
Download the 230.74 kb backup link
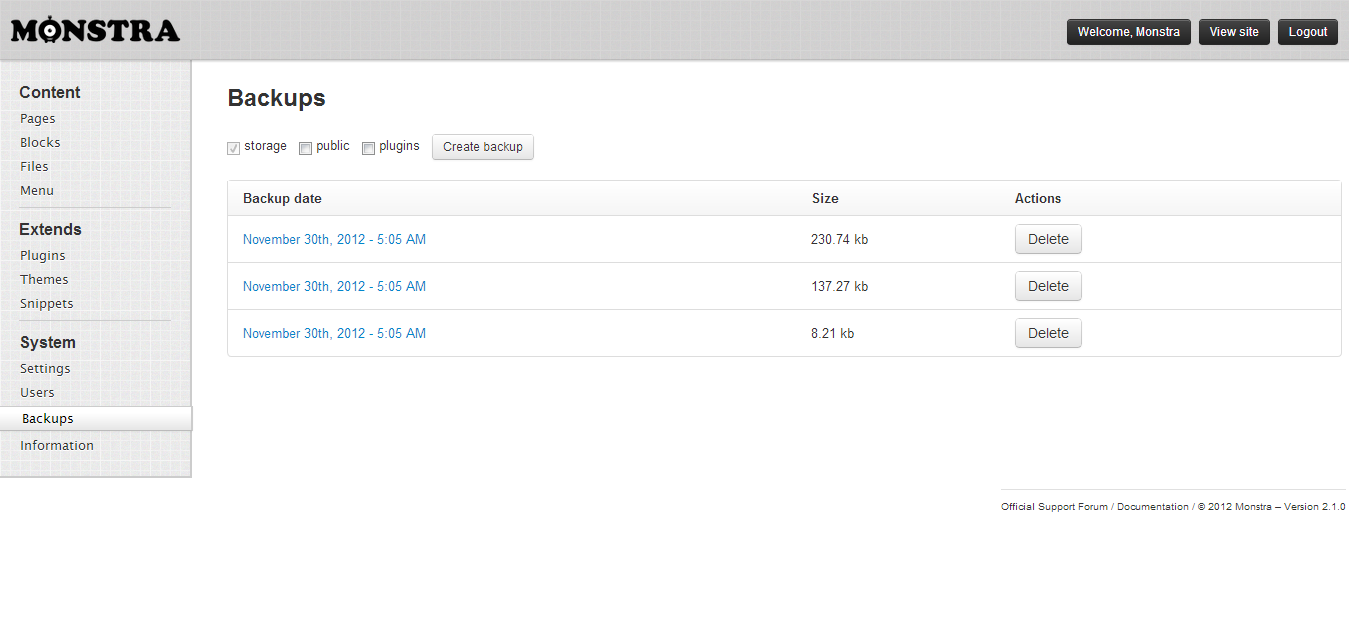tap(334, 239)
